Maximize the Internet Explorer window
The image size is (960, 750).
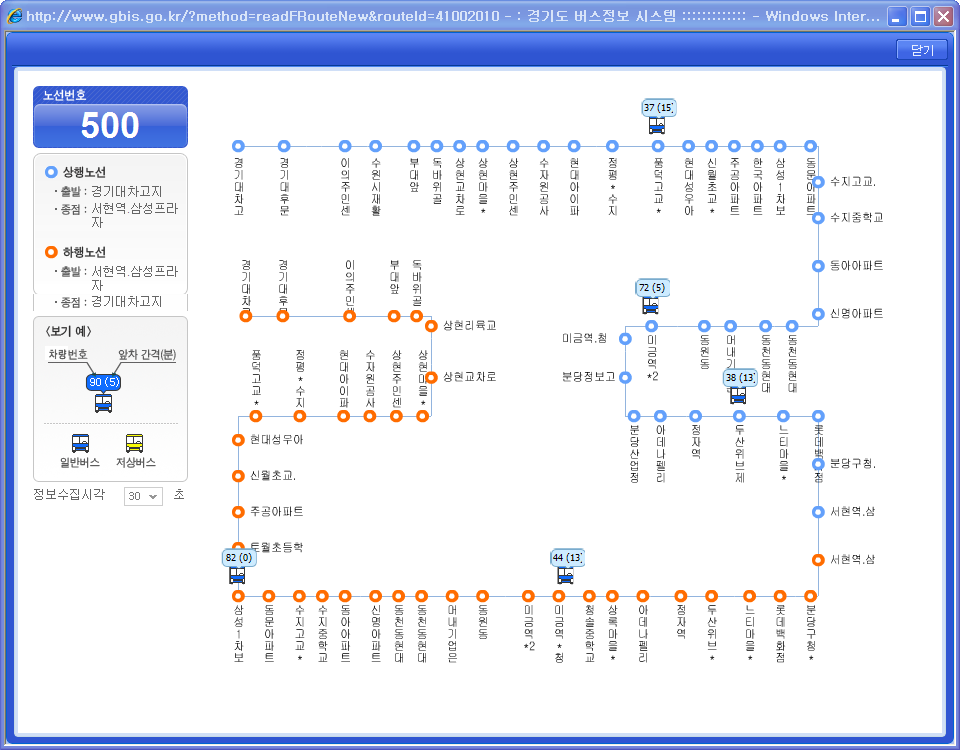(x=920, y=17)
